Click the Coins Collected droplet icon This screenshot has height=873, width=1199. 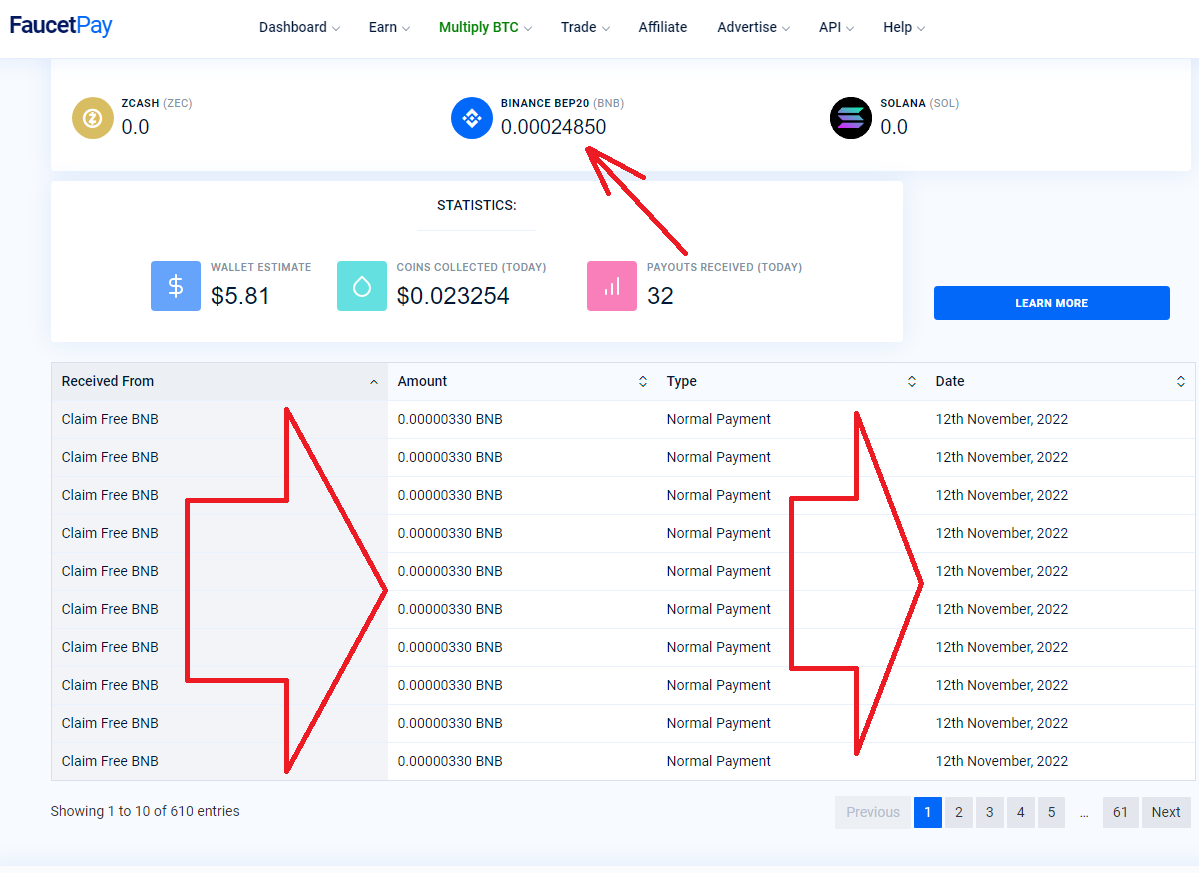362,286
